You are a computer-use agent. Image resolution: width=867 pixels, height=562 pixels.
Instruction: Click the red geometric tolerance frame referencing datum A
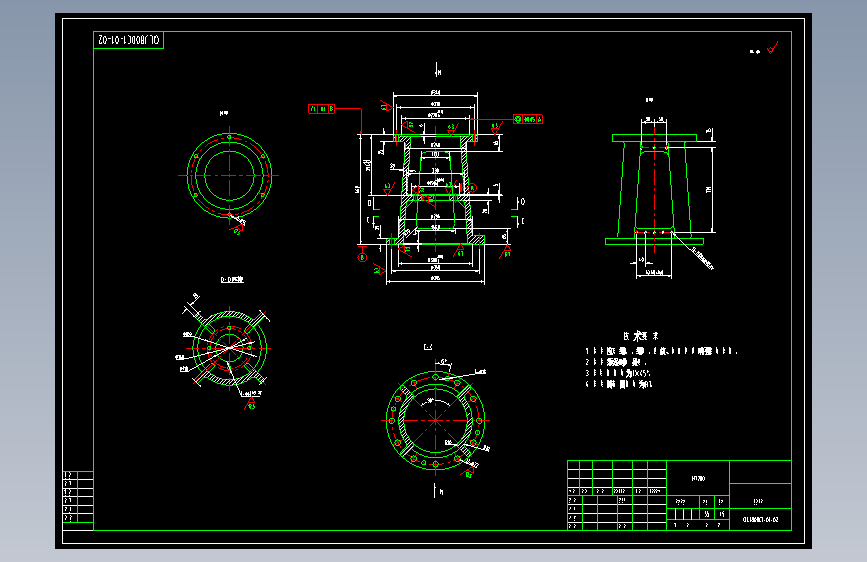pos(527,119)
